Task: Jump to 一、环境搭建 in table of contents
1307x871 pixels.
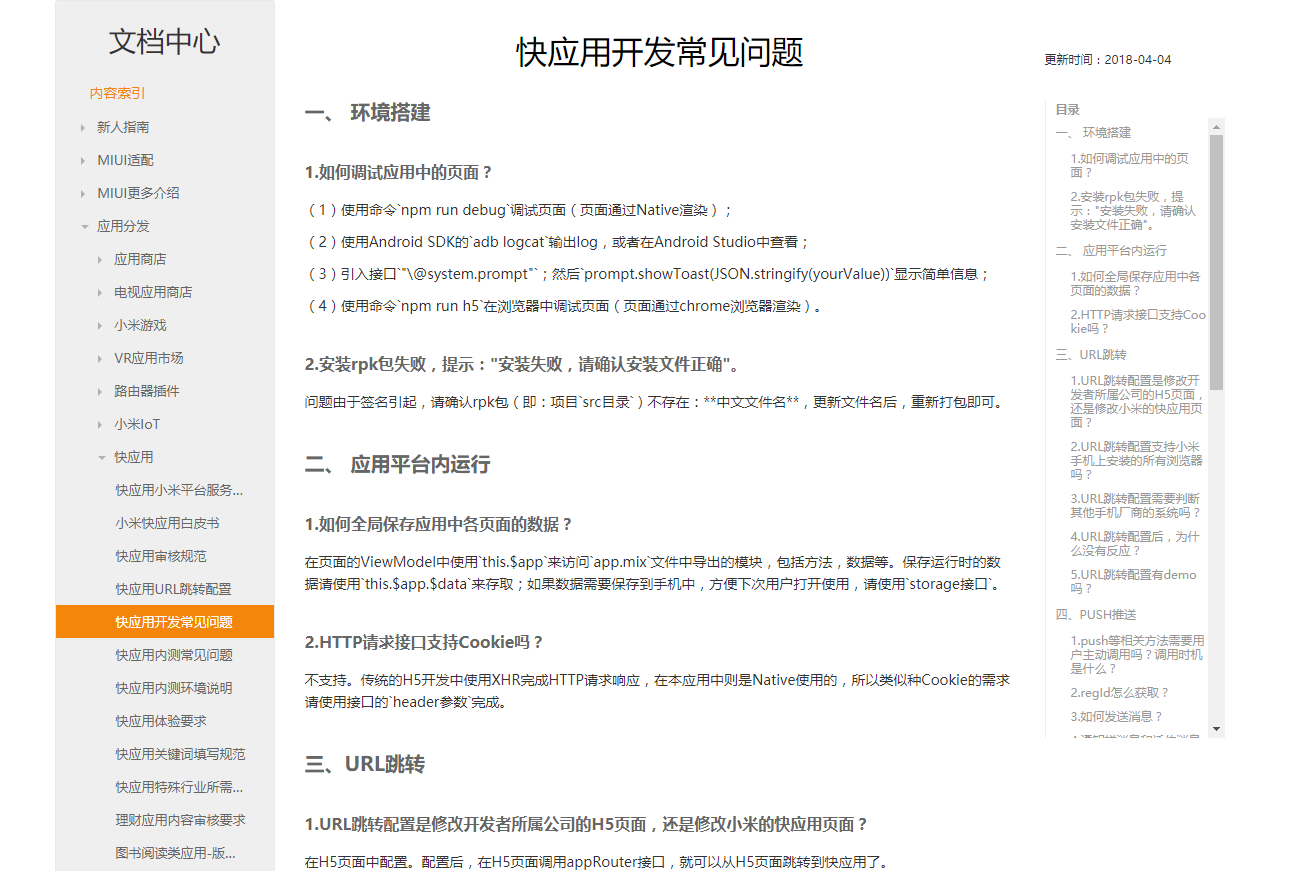Action: [x=1093, y=132]
